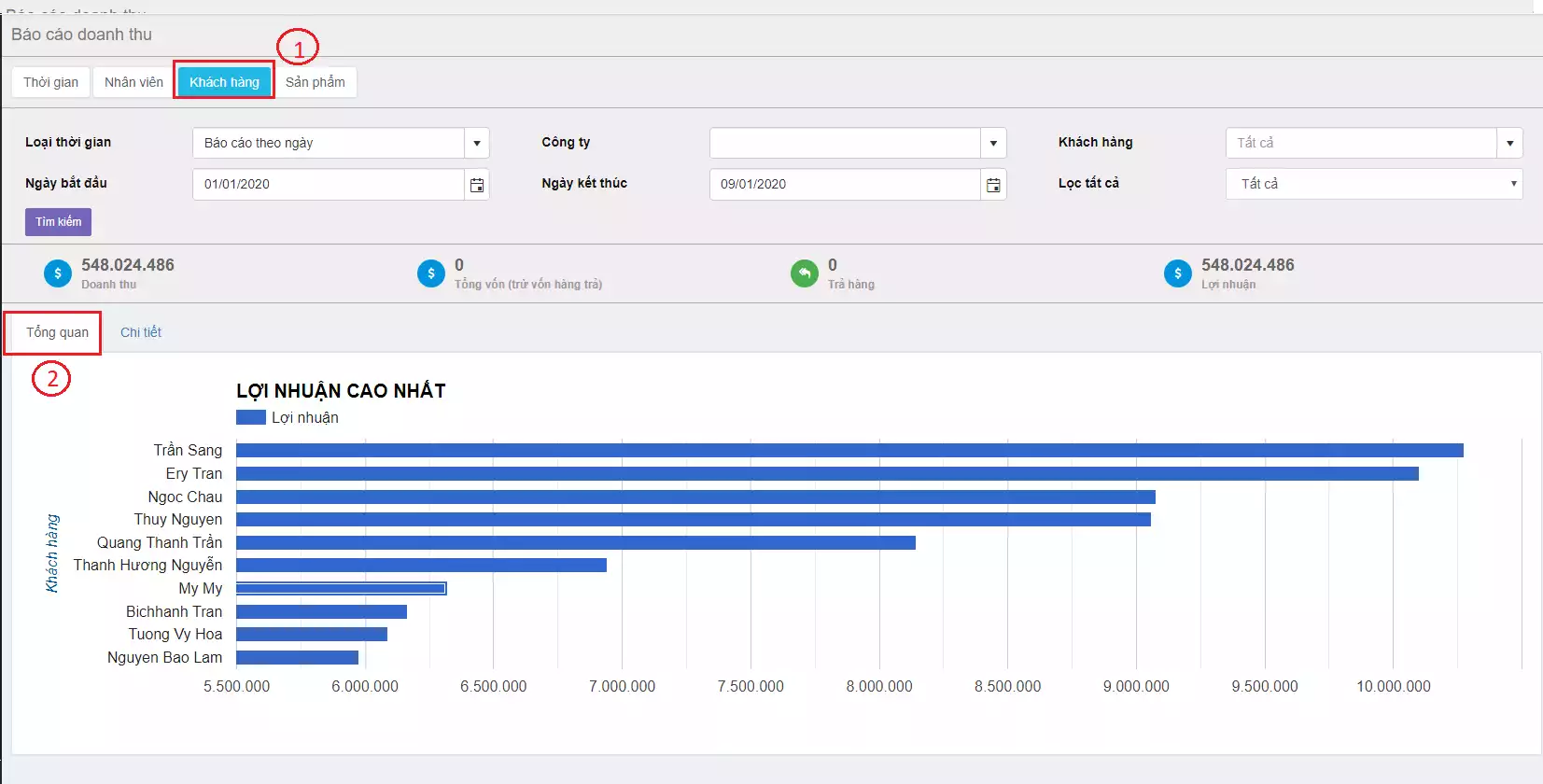Click the Quang Thanh Trần profit bar
The height and width of the screenshot is (784, 1543).
pos(576,543)
